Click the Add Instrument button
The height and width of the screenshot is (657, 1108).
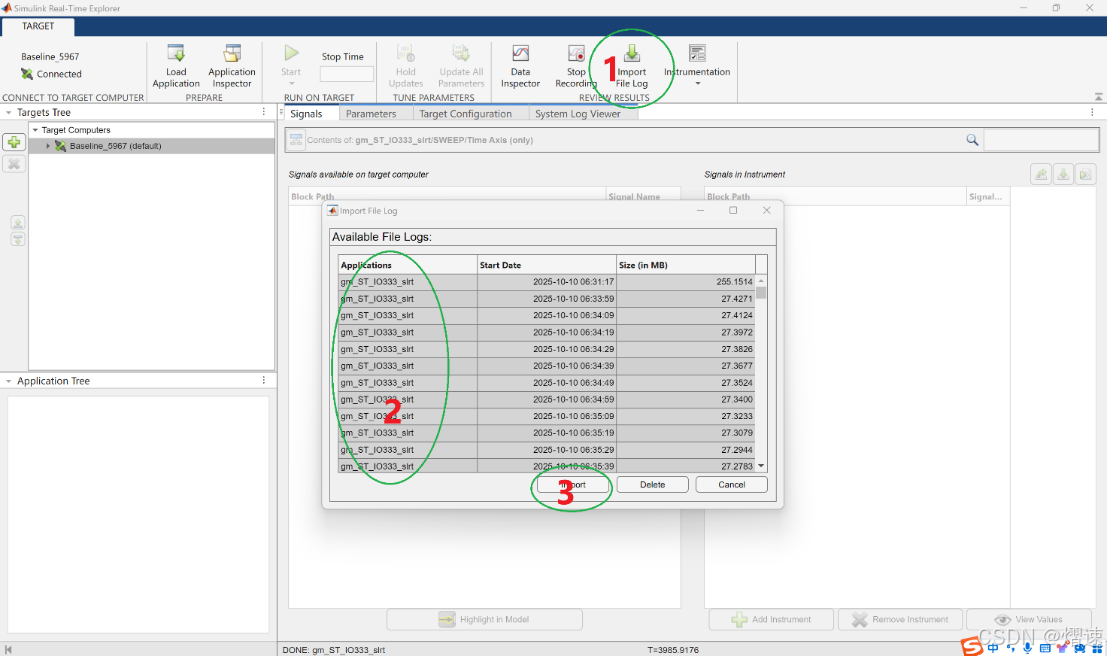(772, 620)
